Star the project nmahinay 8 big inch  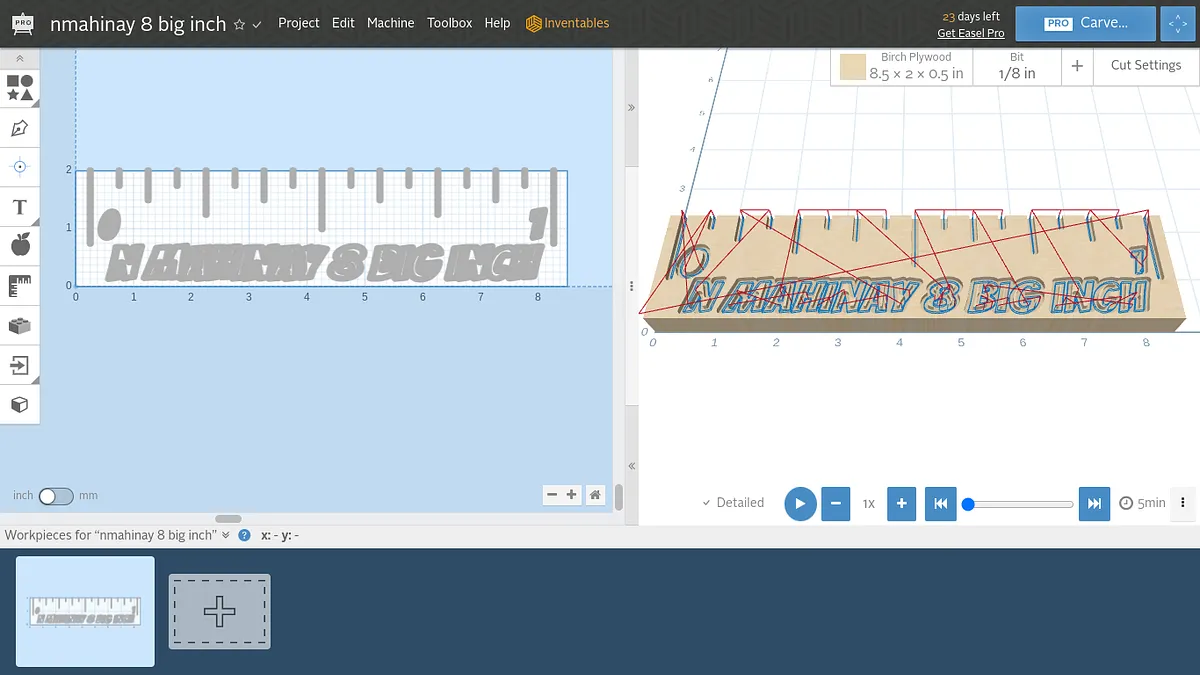tap(239, 24)
